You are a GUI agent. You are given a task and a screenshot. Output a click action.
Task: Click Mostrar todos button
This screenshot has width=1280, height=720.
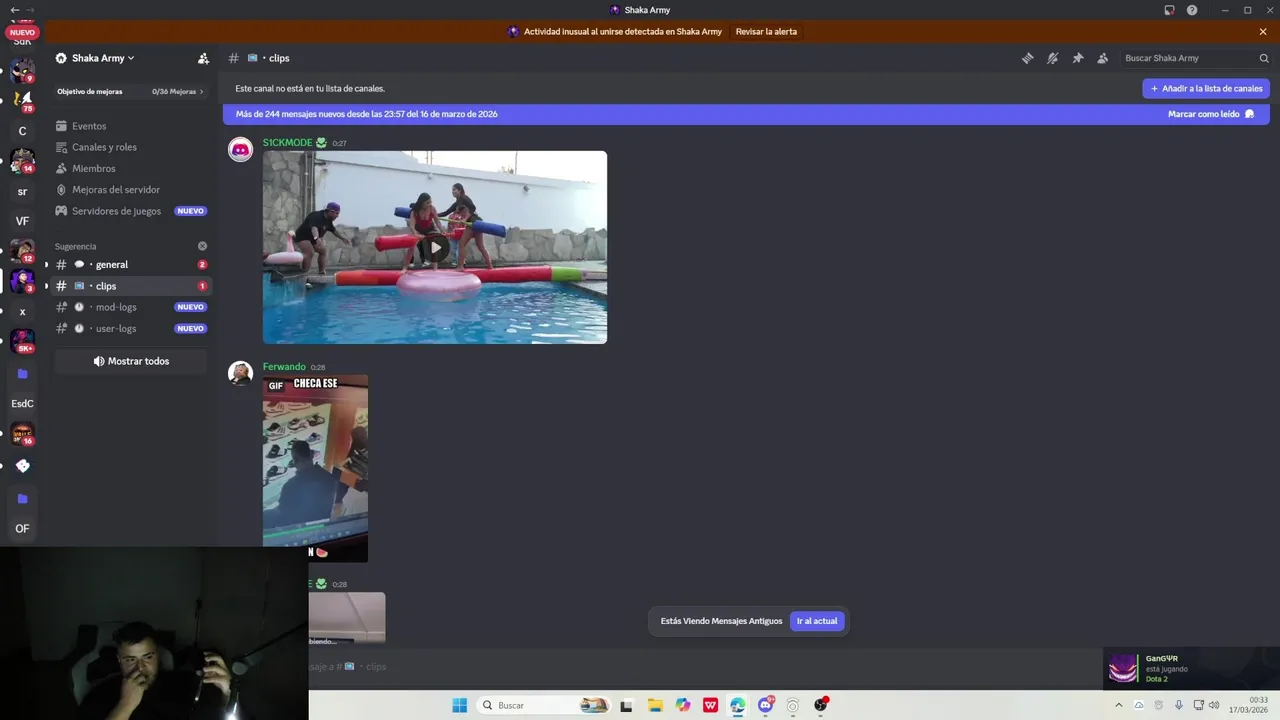click(x=131, y=361)
